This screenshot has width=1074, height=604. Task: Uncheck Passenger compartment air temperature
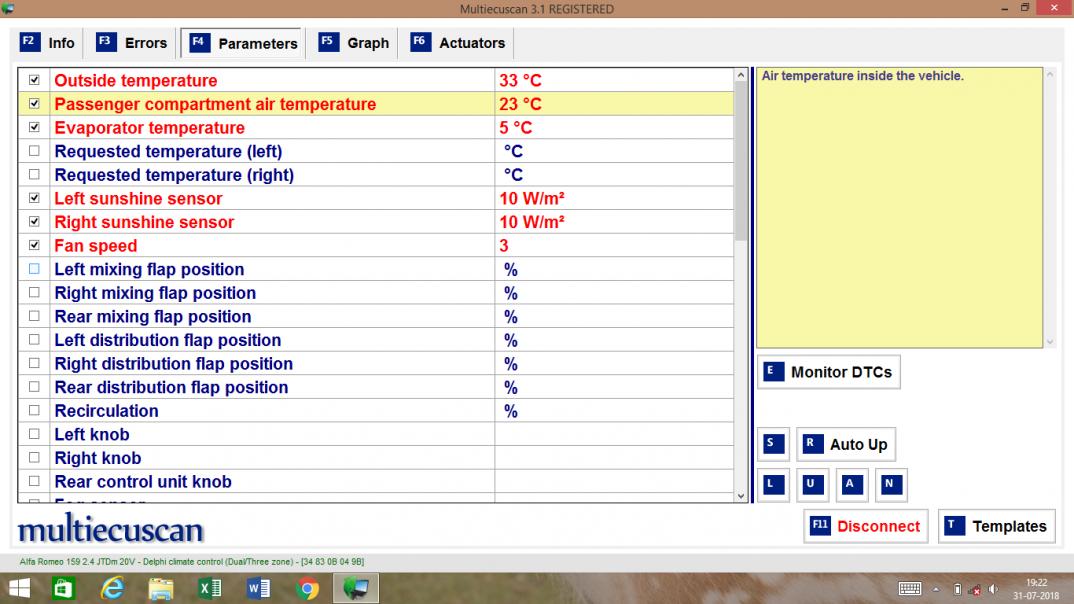(34, 104)
